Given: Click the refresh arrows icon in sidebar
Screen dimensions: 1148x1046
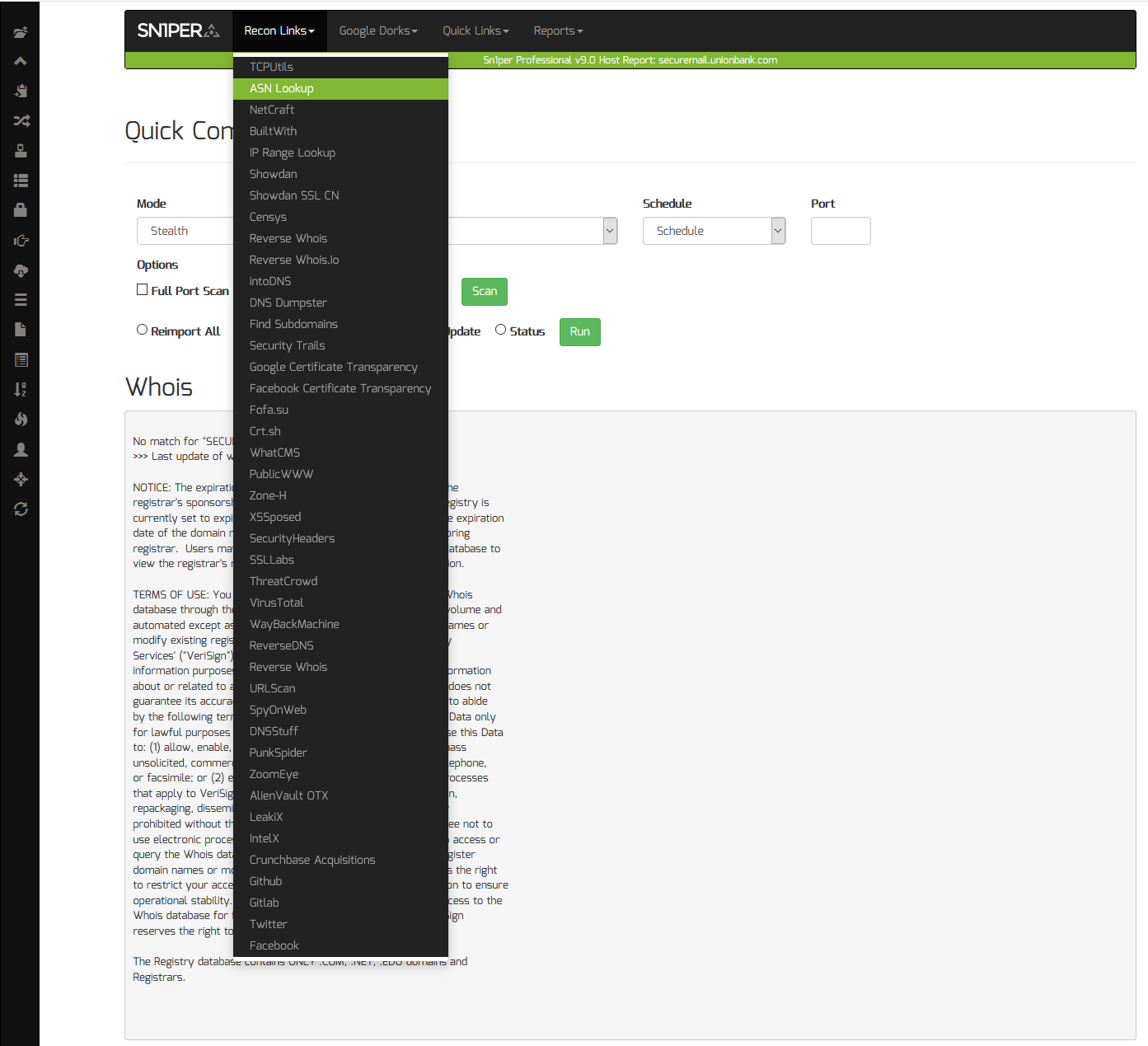Looking at the screenshot, I should click(x=21, y=509).
